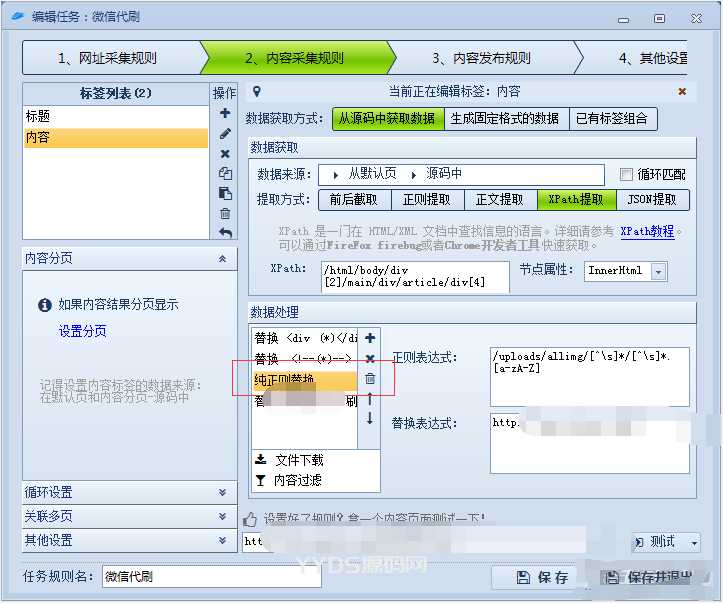This screenshot has height=603, width=723.
Task: Open the 3、内容发布规则 tab
Action: pyautogui.click(x=481, y=58)
